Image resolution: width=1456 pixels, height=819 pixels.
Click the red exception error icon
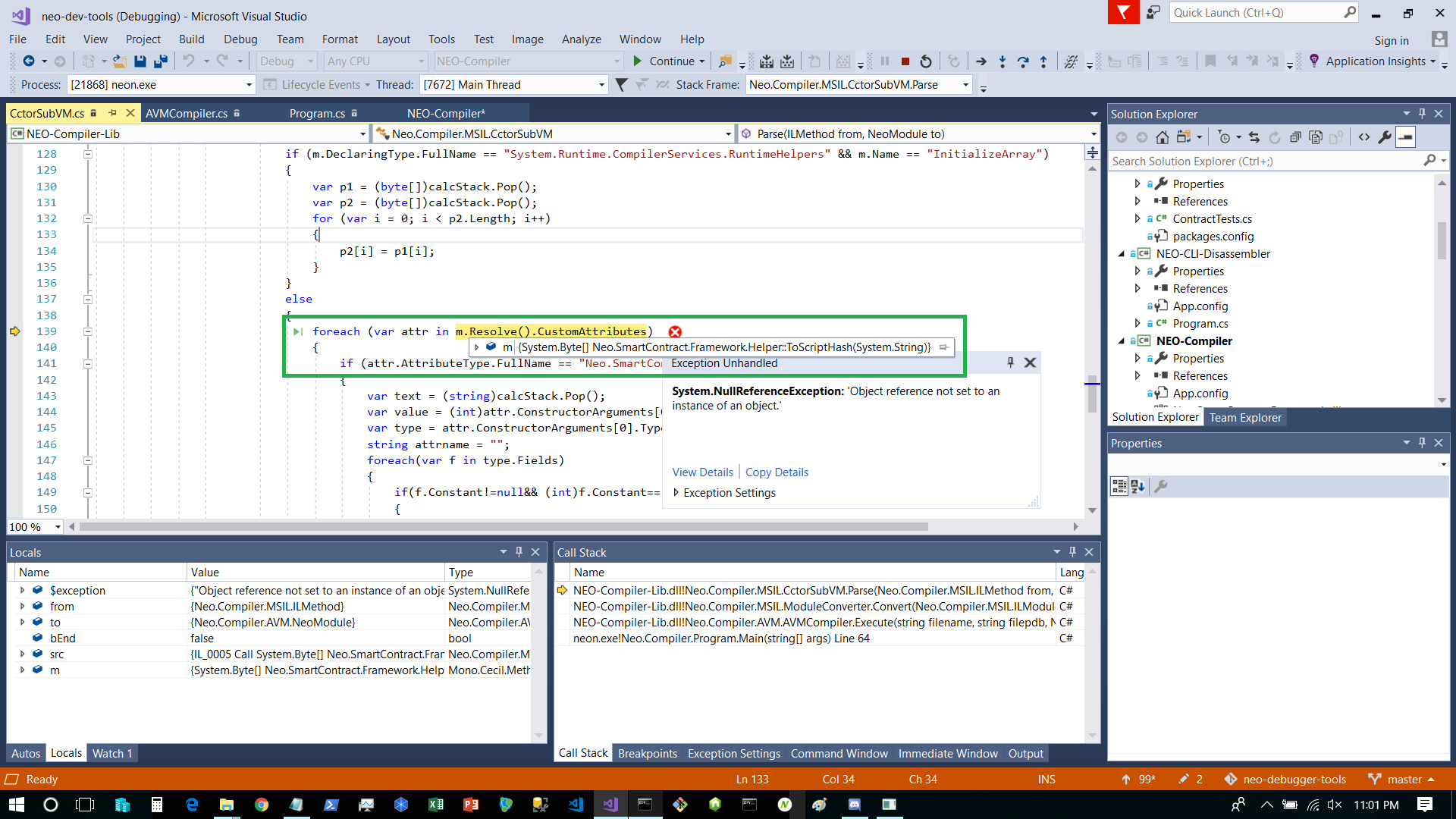pos(675,332)
